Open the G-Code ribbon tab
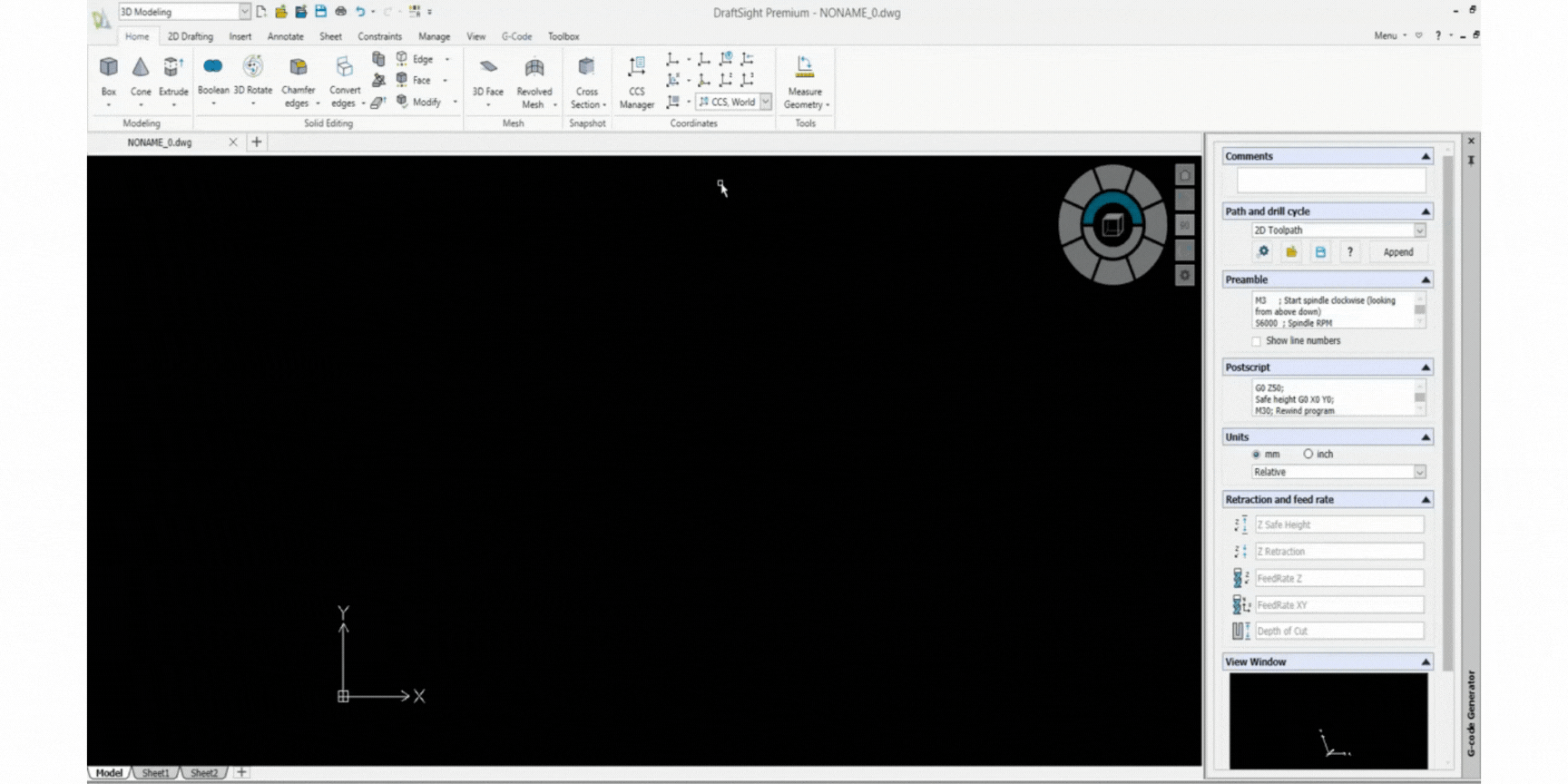The image size is (1568, 784). click(x=516, y=36)
